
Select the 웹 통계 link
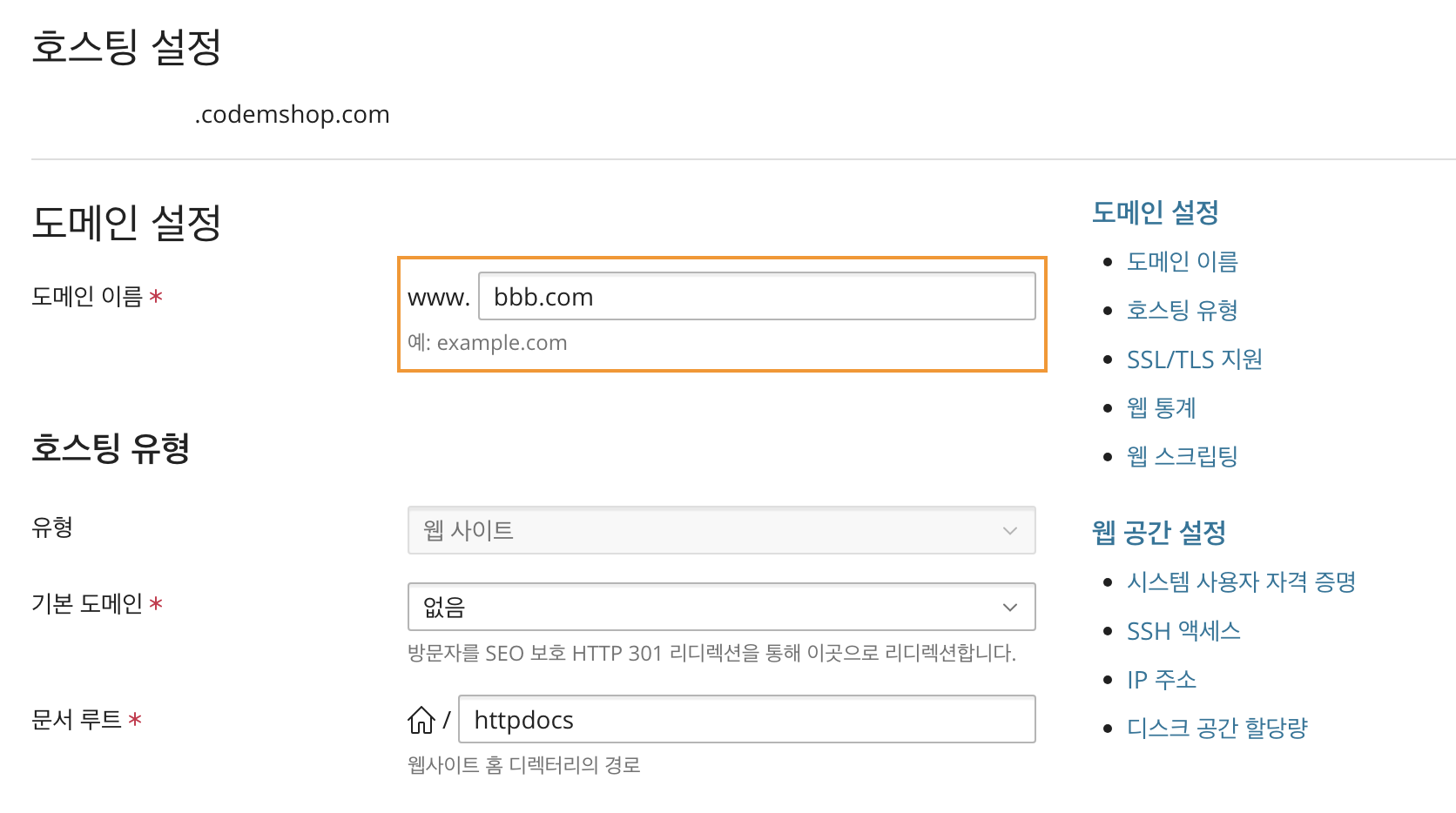[x=1161, y=408]
